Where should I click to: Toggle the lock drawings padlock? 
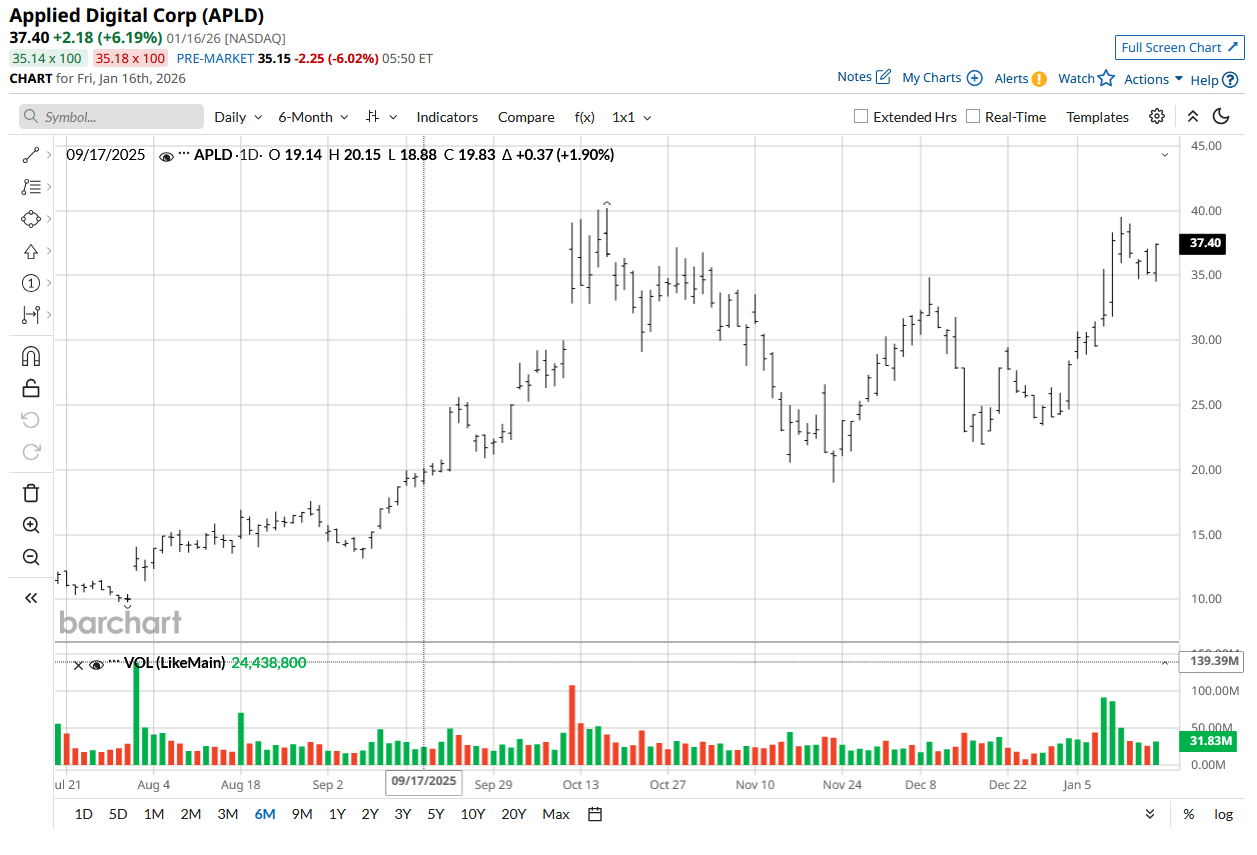pyautogui.click(x=30, y=388)
